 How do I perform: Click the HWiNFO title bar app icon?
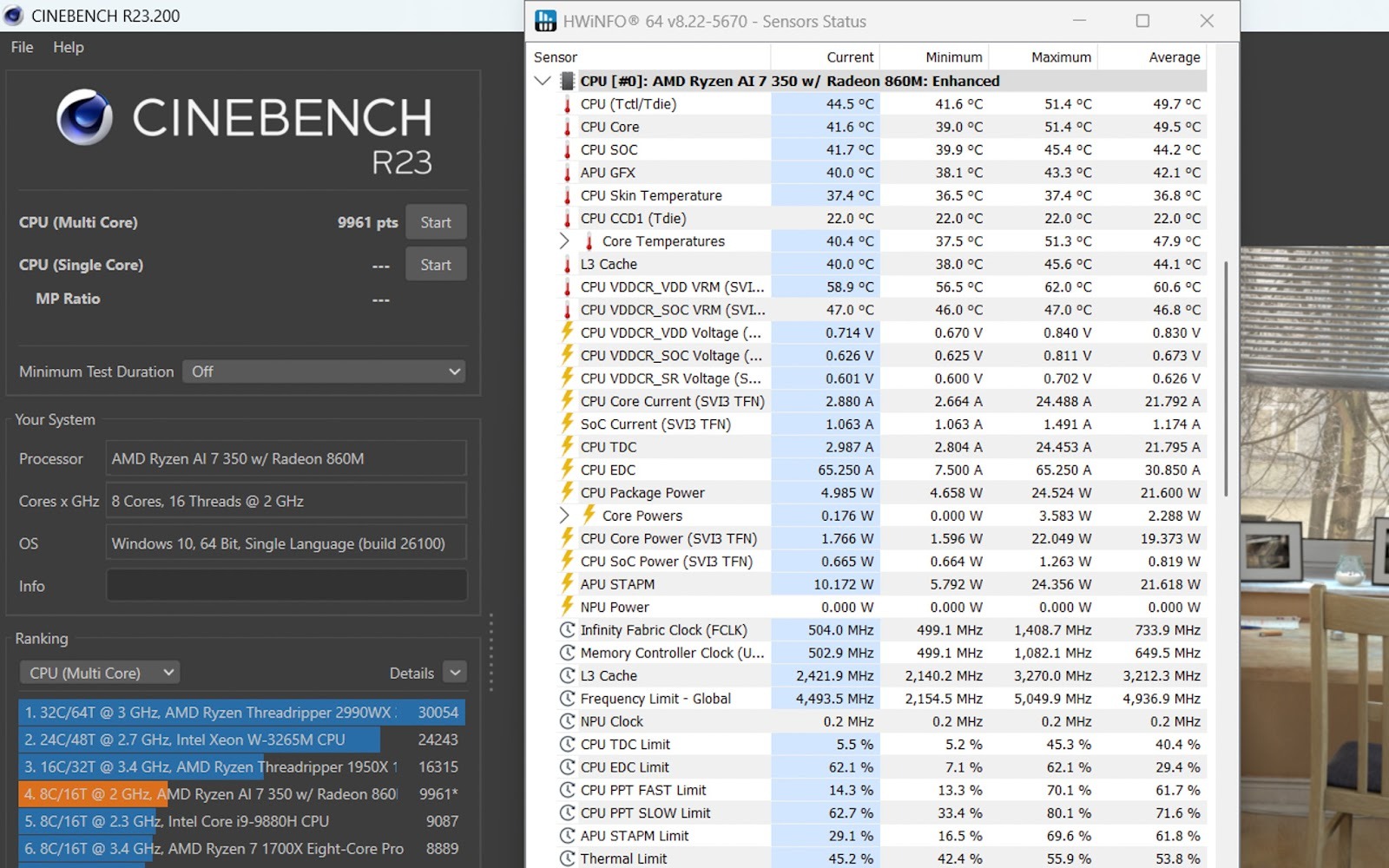pos(545,22)
